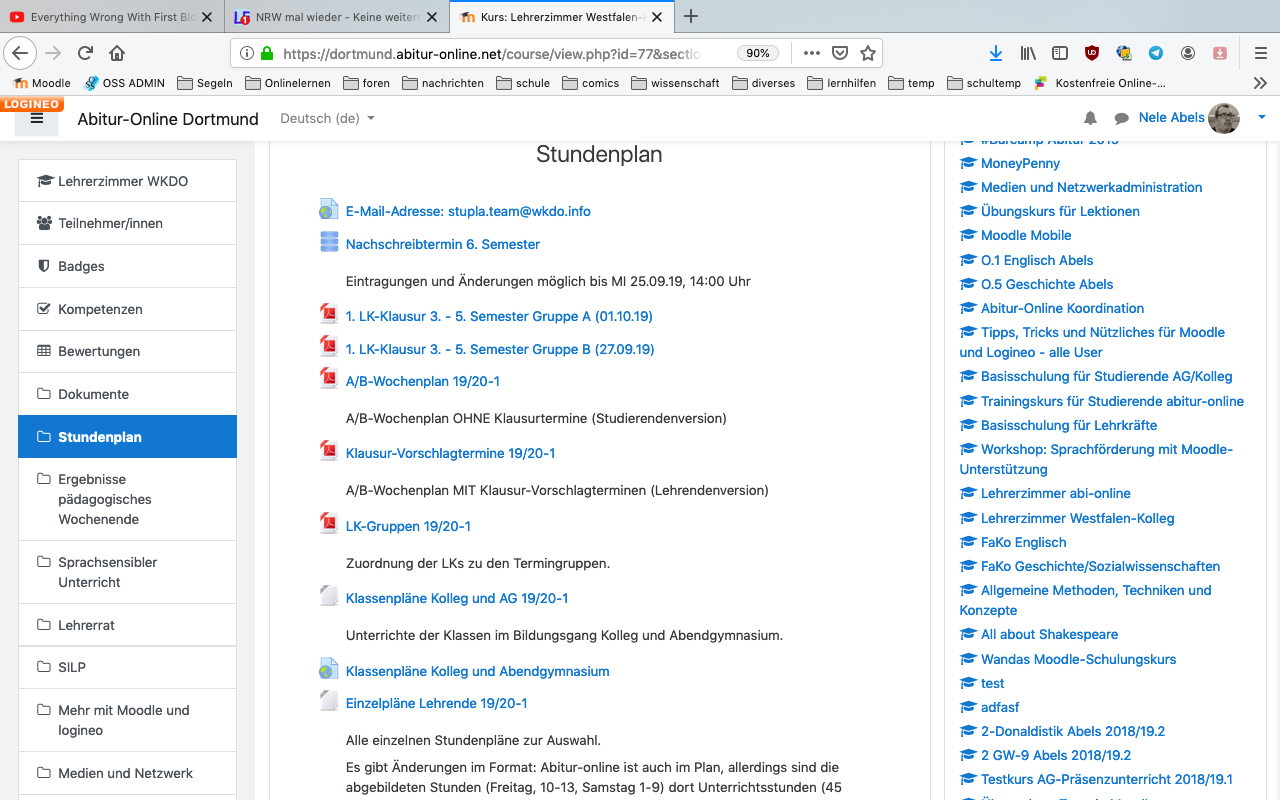Bookmark page with the star icon

coord(868,53)
